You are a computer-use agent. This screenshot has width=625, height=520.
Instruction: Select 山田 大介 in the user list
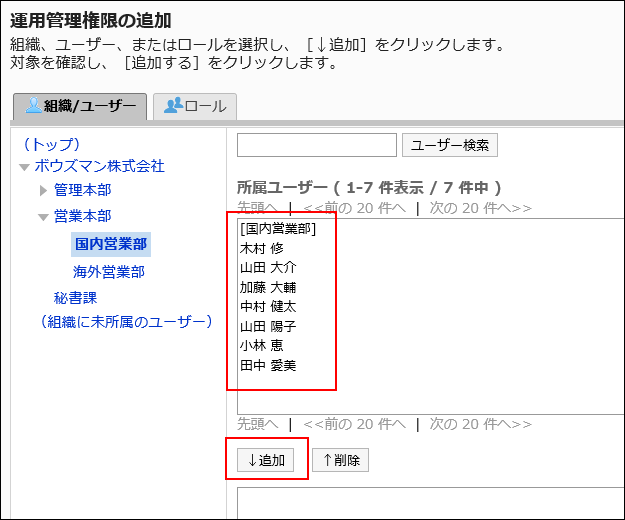click(268, 267)
